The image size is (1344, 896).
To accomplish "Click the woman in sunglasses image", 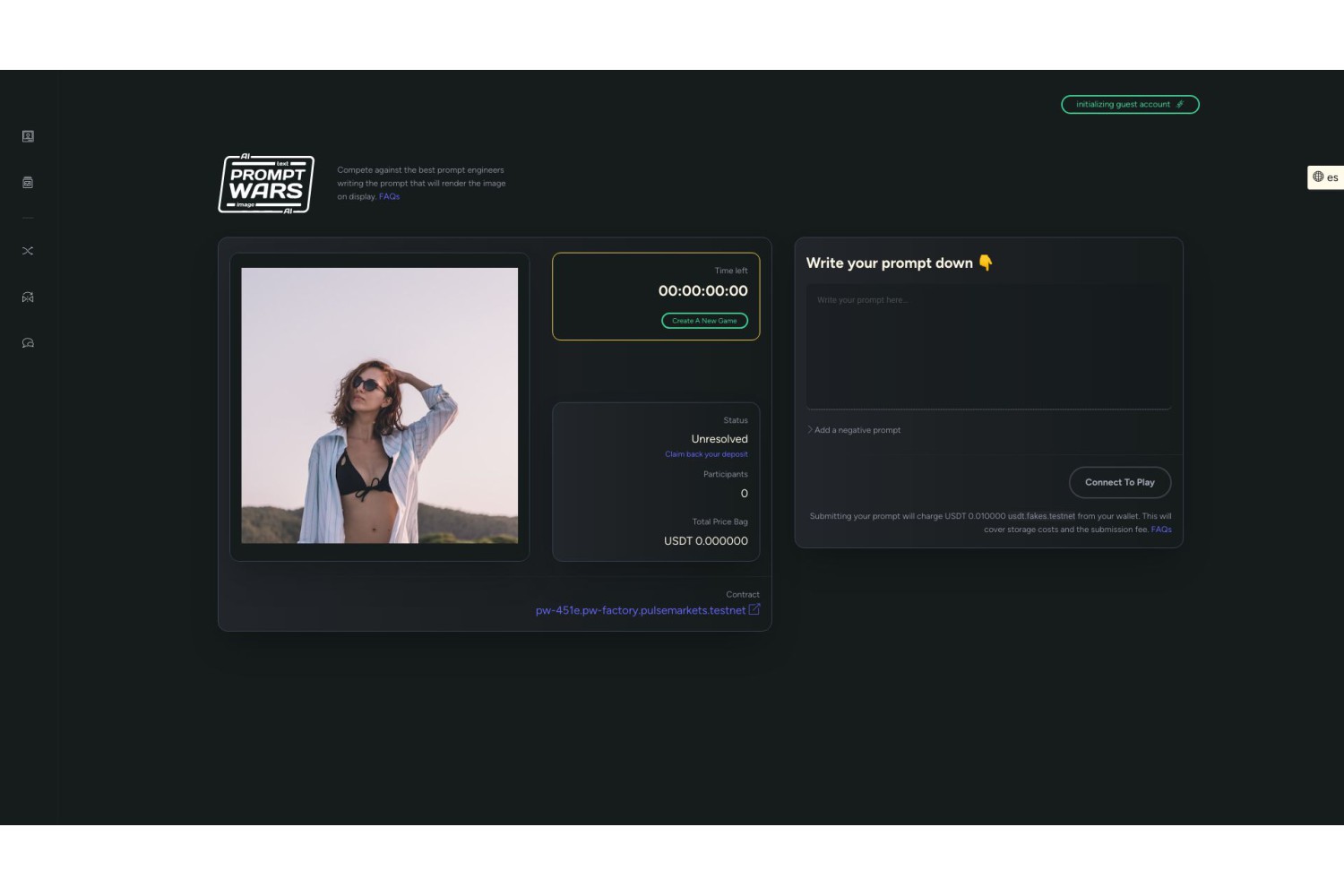I will point(379,405).
